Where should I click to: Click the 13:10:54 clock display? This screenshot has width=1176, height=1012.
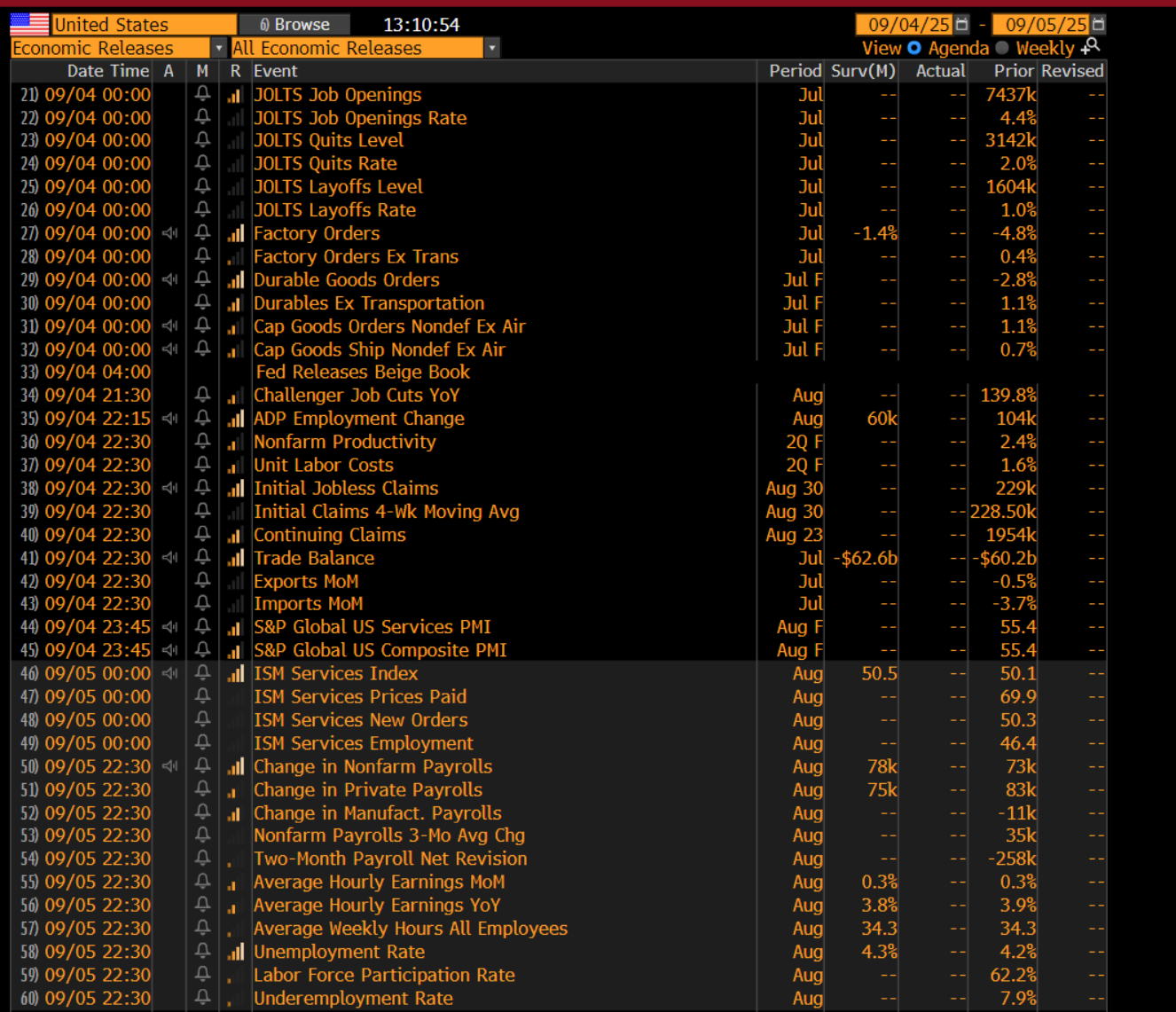tap(421, 25)
